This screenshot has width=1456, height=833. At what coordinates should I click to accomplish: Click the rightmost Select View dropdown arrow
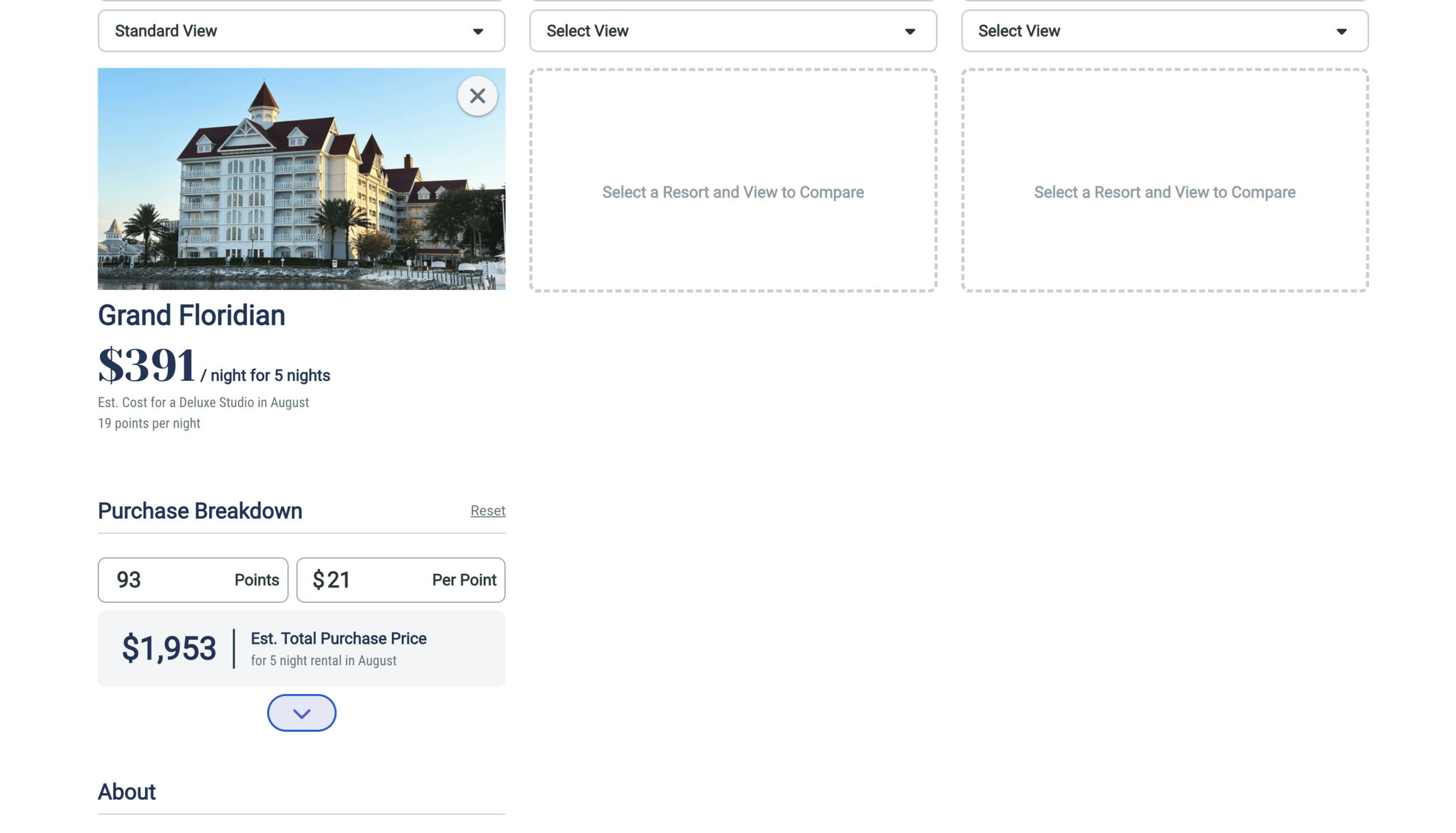point(1341,31)
